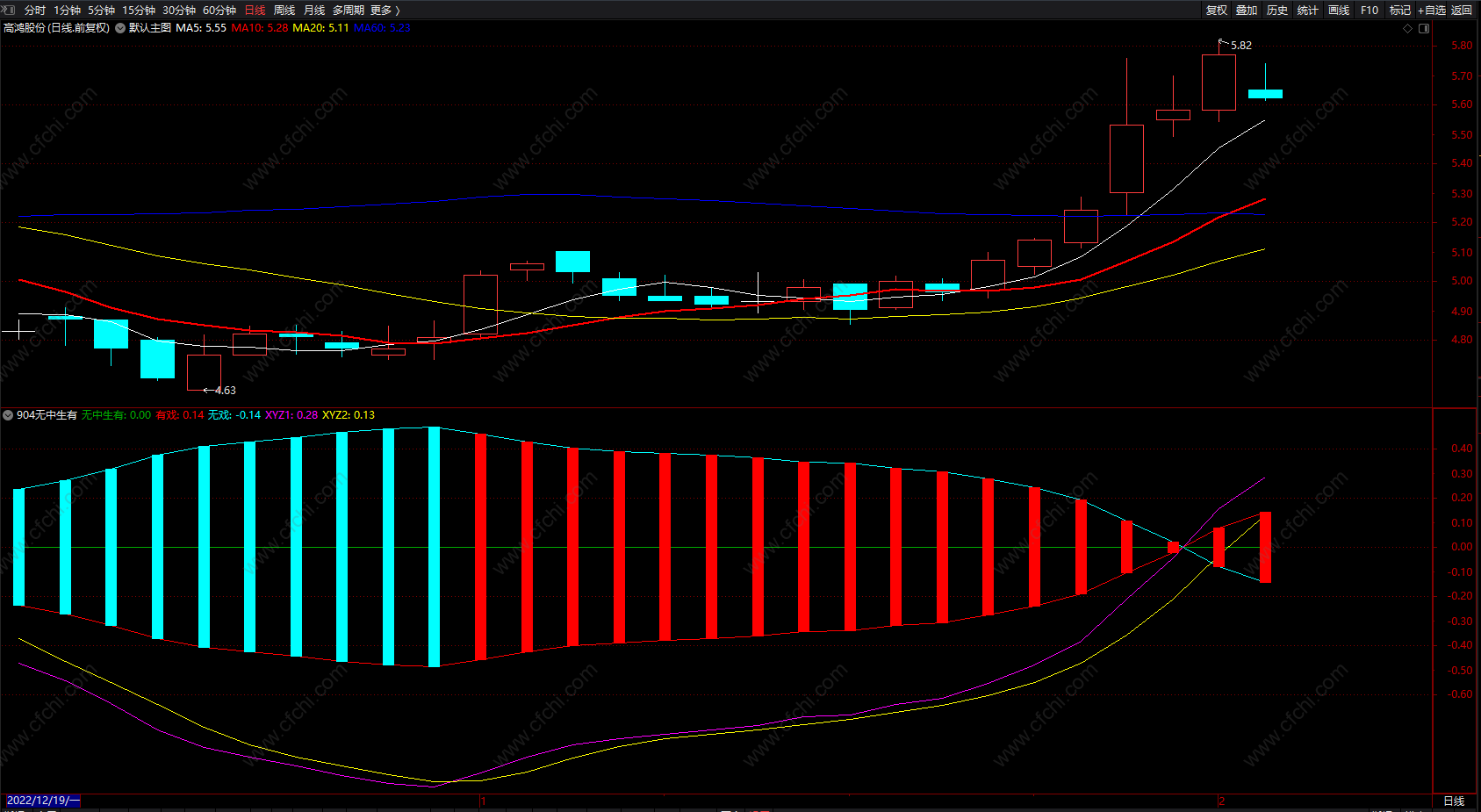Activate 画线 drawing tools

pyautogui.click(x=1339, y=11)
